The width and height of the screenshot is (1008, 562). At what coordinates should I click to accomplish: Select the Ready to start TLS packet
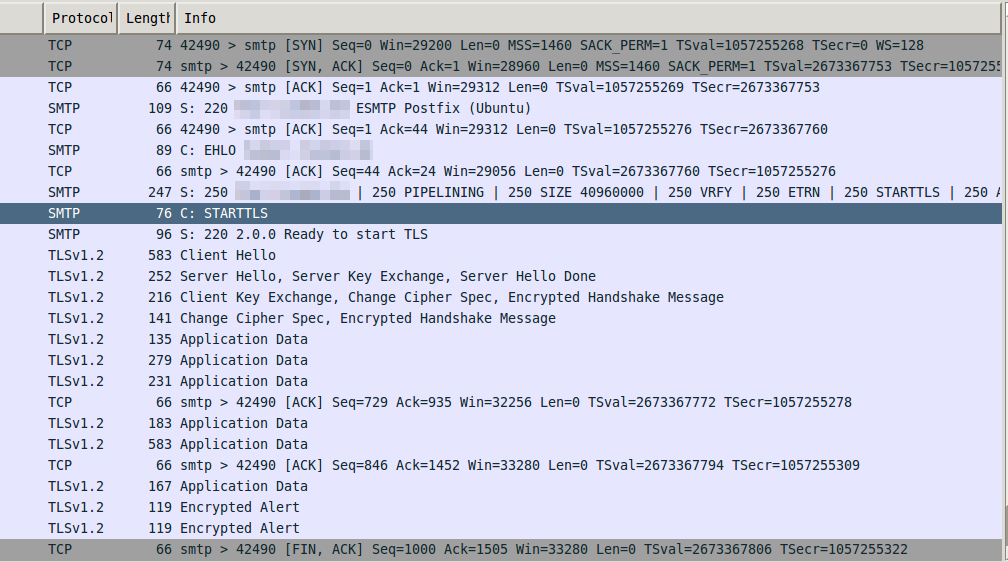point(400,234)
